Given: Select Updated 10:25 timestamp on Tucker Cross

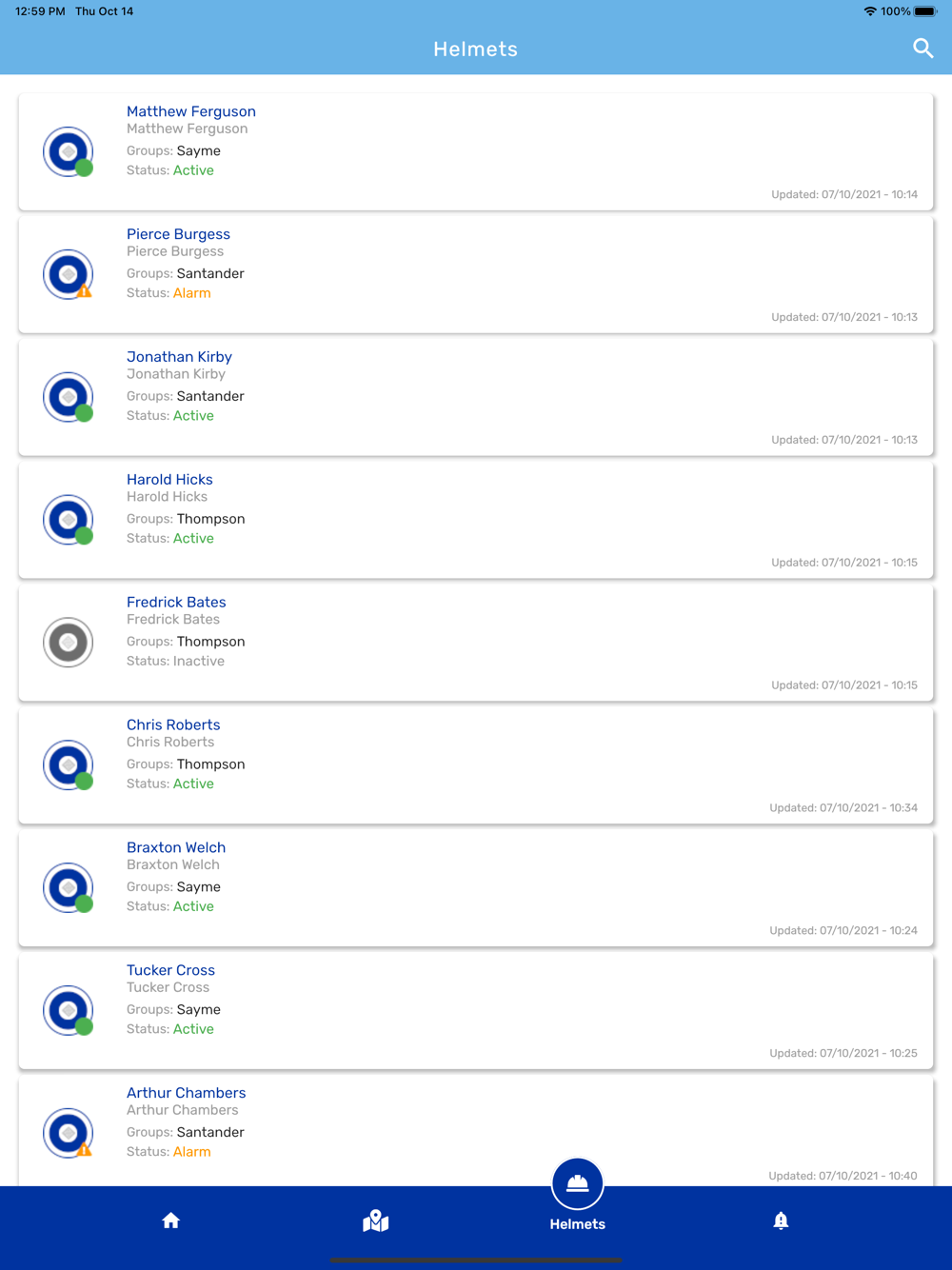Looking at the screenshot, I should (x=843, y=1054).
